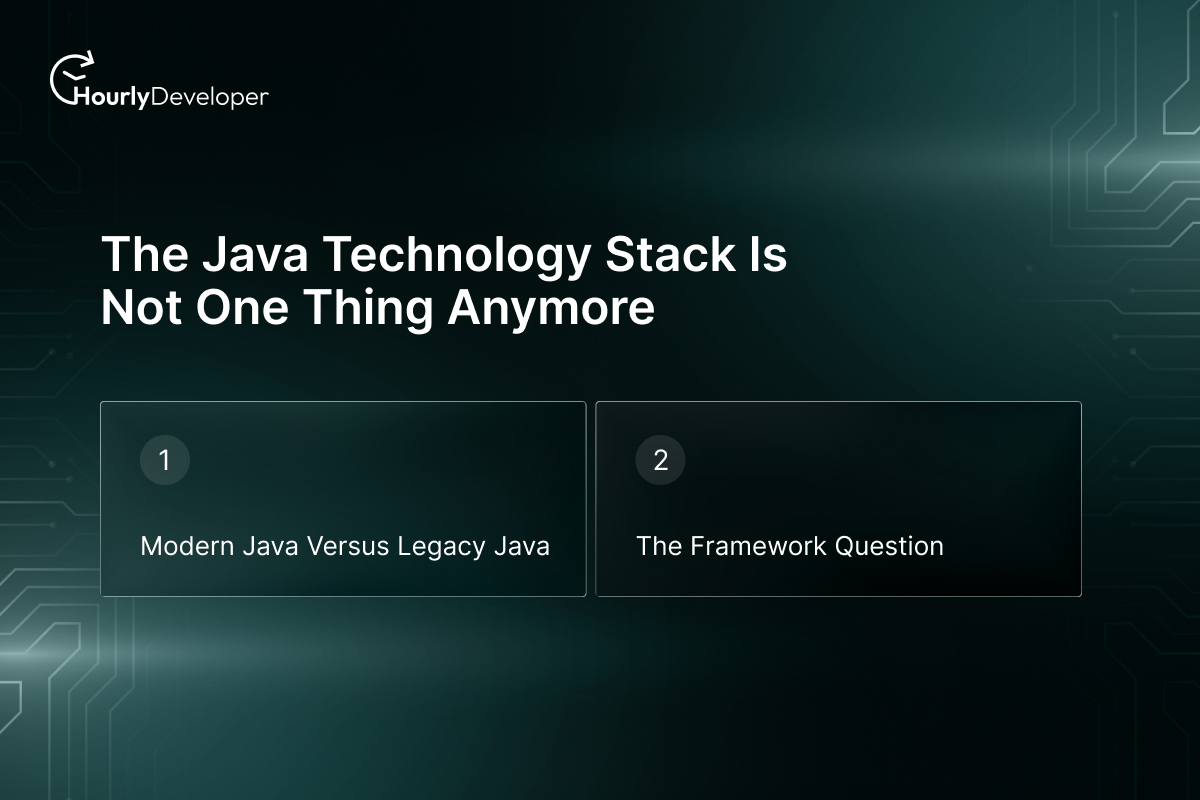The width and height of the screenshot is (1200, 800).
Task: Open 'The Framework Question' text
Action: [790, 546]
